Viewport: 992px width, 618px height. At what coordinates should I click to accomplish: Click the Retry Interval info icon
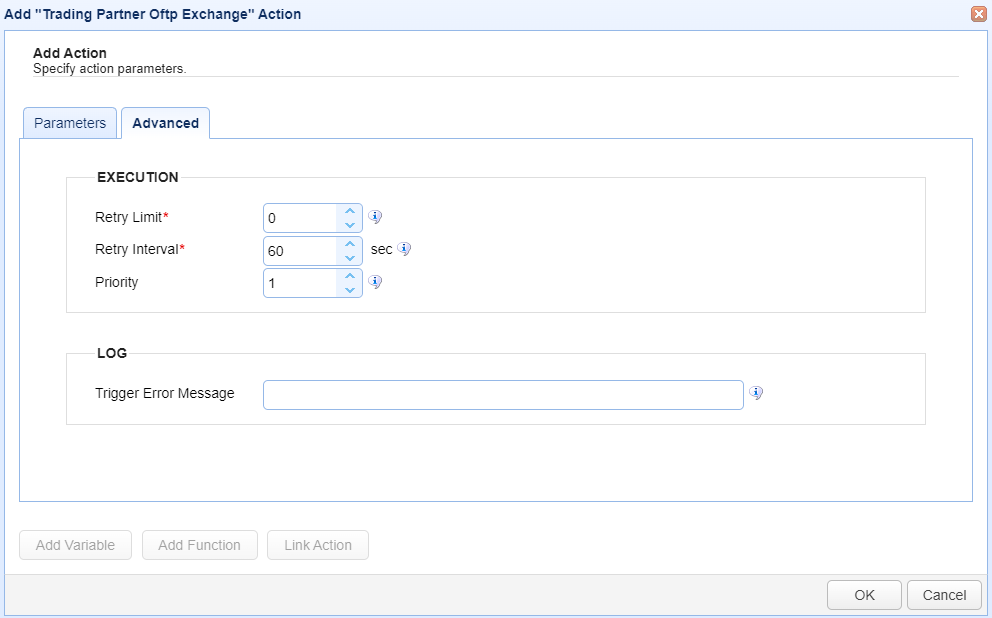(x=405, y=249)
